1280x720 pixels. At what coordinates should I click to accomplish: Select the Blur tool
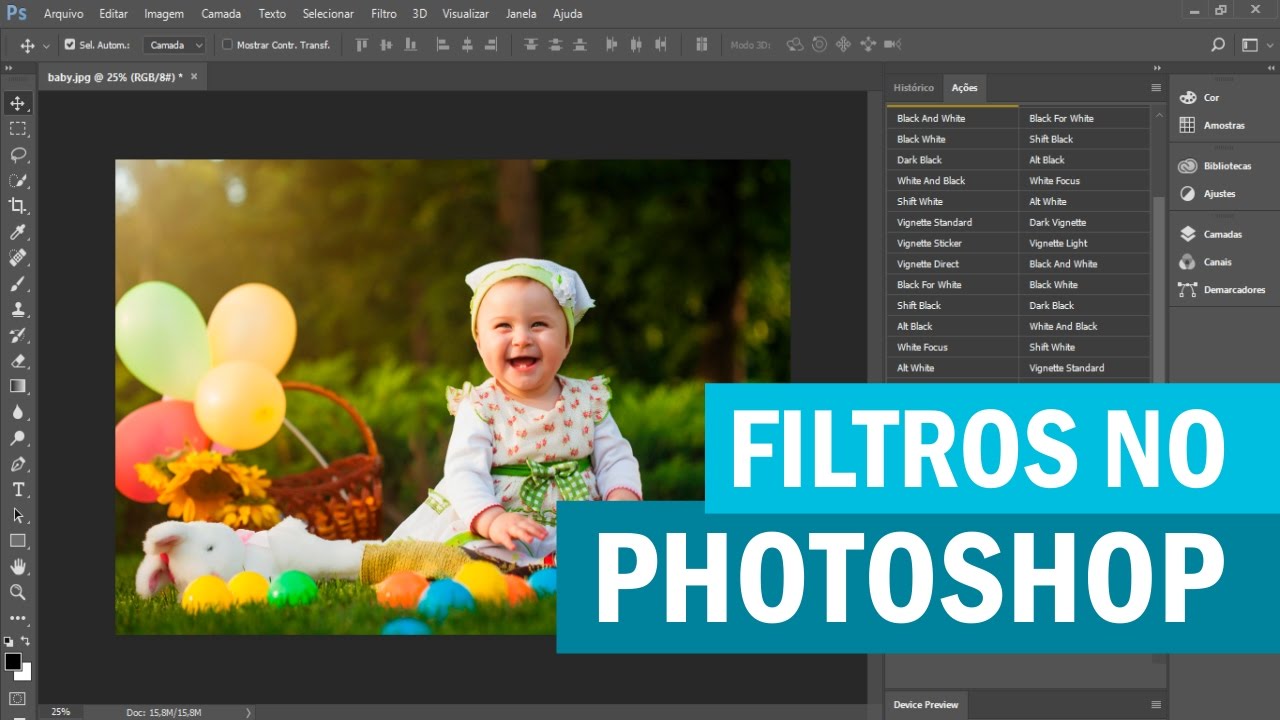click(x=18, y=412)
